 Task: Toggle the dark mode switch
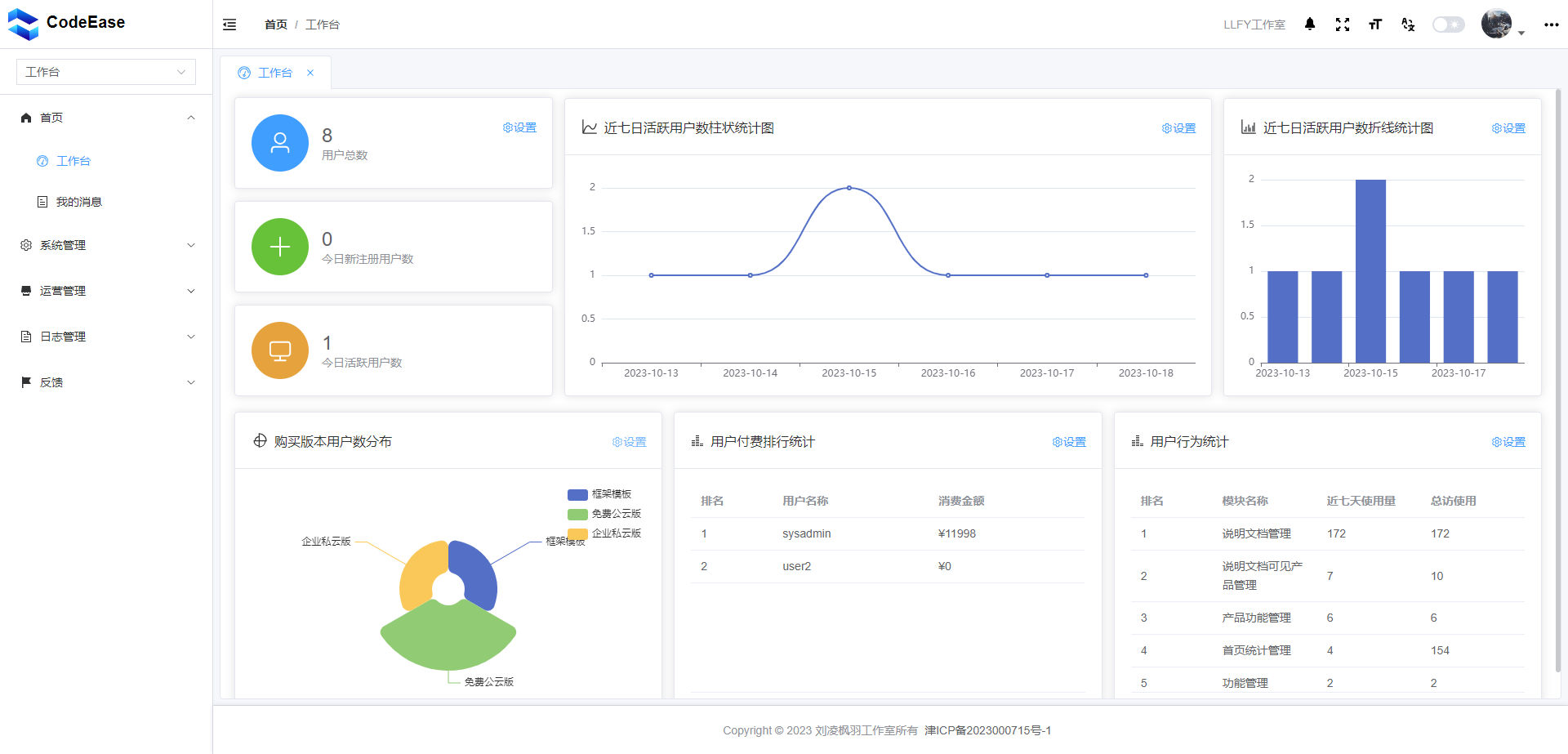click(1449, 25)
